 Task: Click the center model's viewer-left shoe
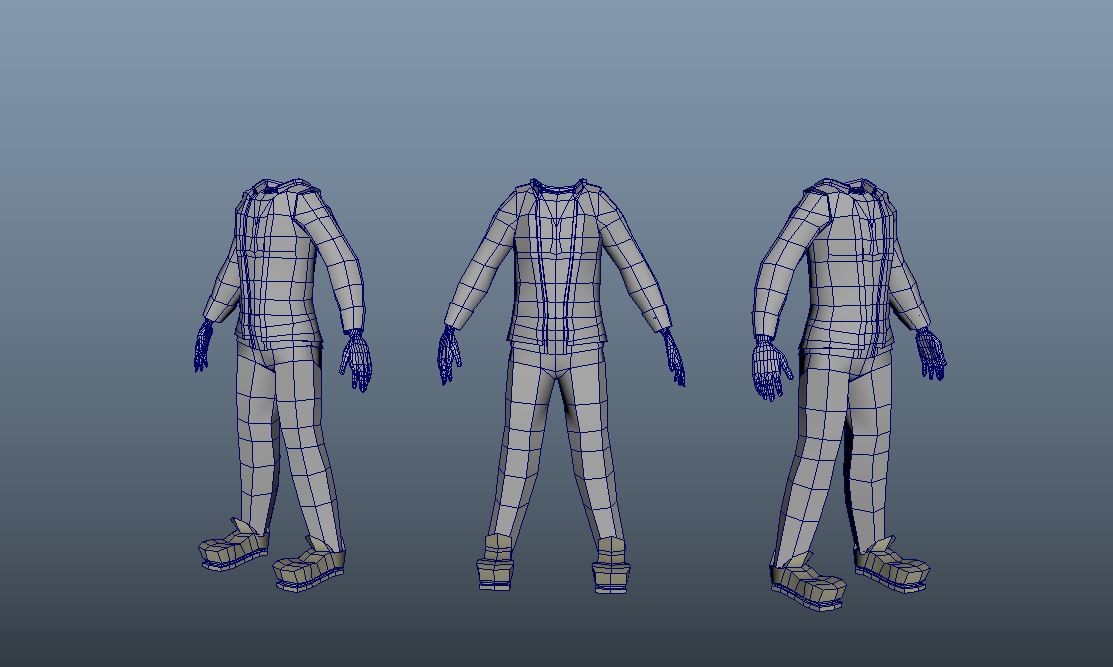click(495, 562)
